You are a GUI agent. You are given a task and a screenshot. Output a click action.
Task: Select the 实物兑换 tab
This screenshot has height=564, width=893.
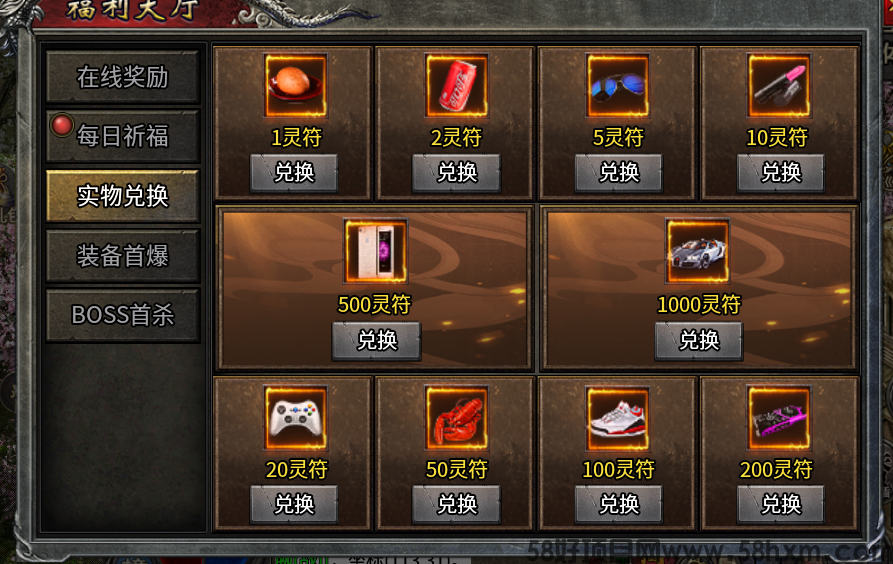click(122, 196)
